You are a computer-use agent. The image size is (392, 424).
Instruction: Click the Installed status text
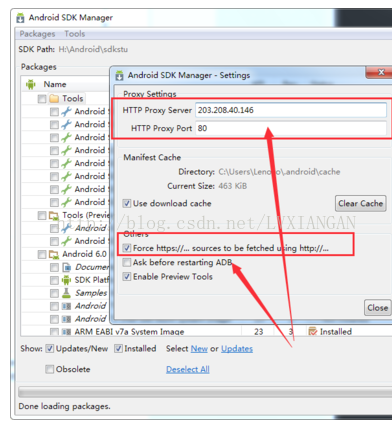336,332
